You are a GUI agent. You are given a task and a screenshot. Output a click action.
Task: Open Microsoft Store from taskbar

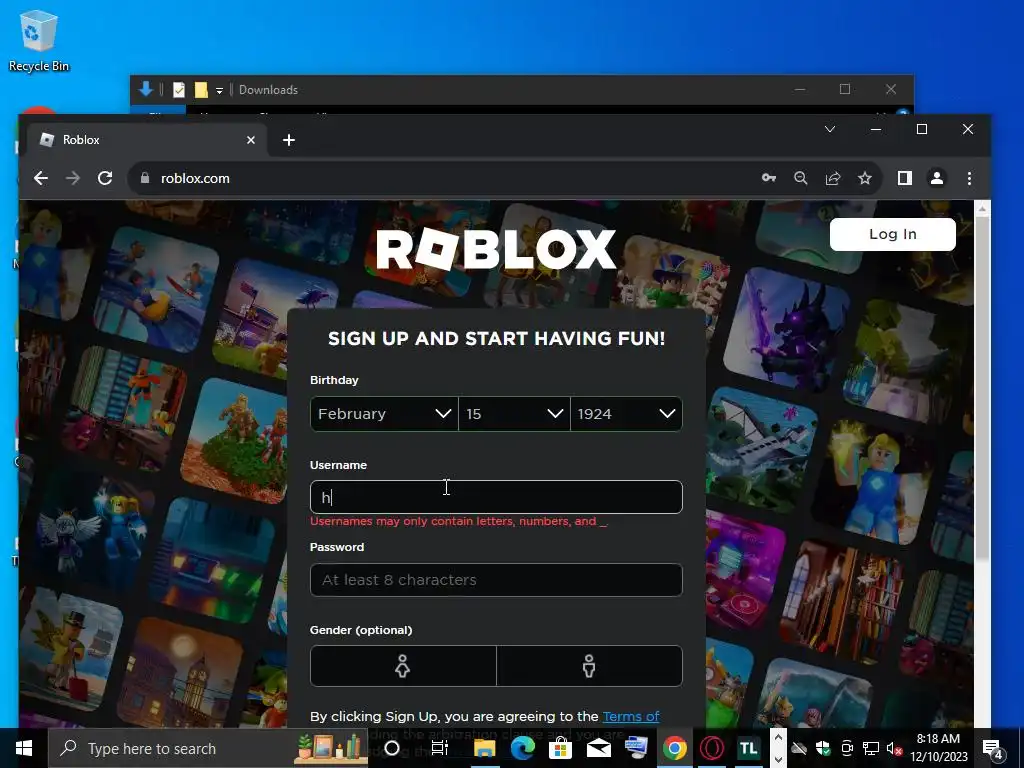click(x=560, y=748)
